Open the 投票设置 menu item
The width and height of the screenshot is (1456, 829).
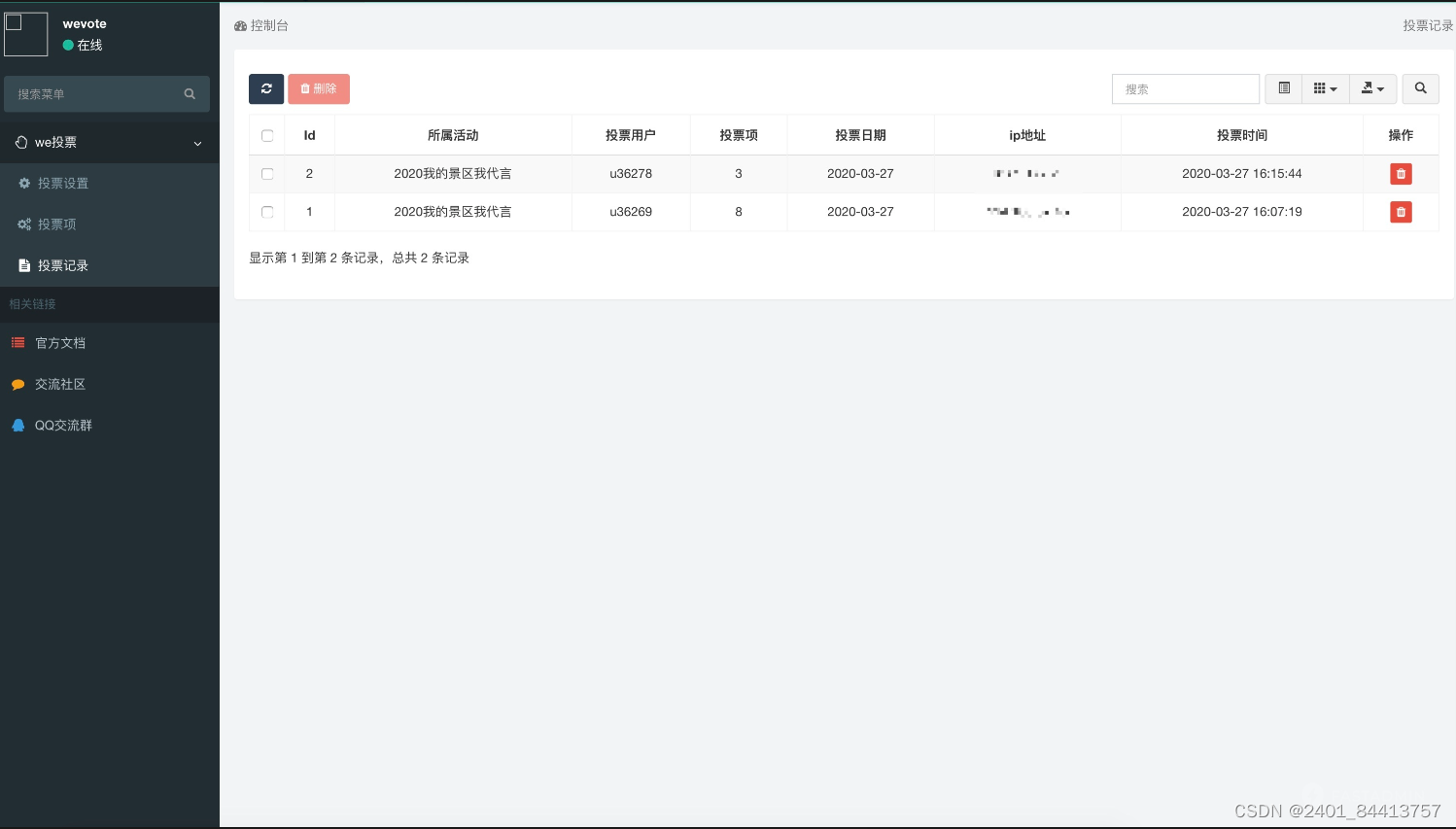(110, 184)
